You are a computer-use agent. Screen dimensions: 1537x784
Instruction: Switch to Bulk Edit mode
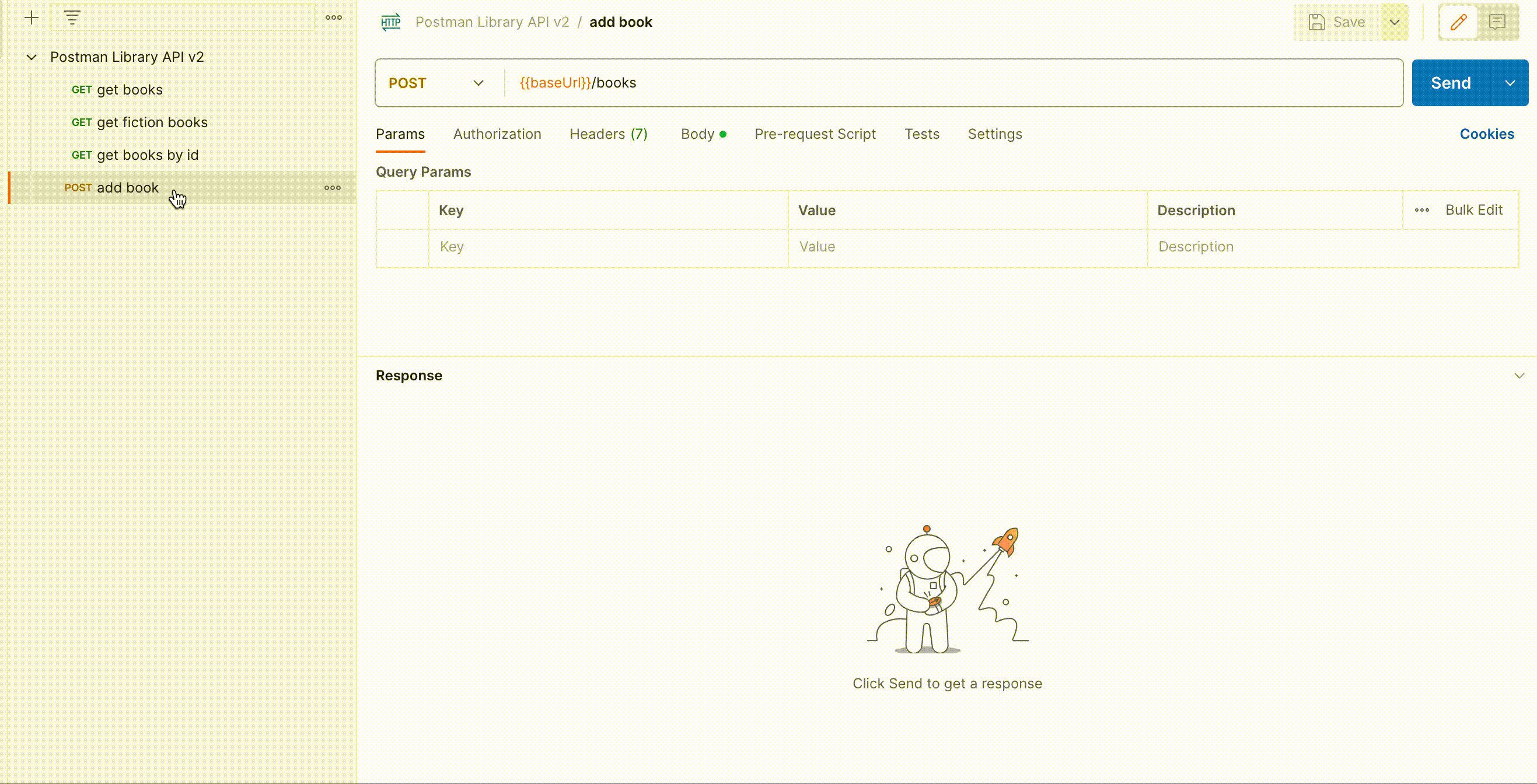tap(1474, 209)
